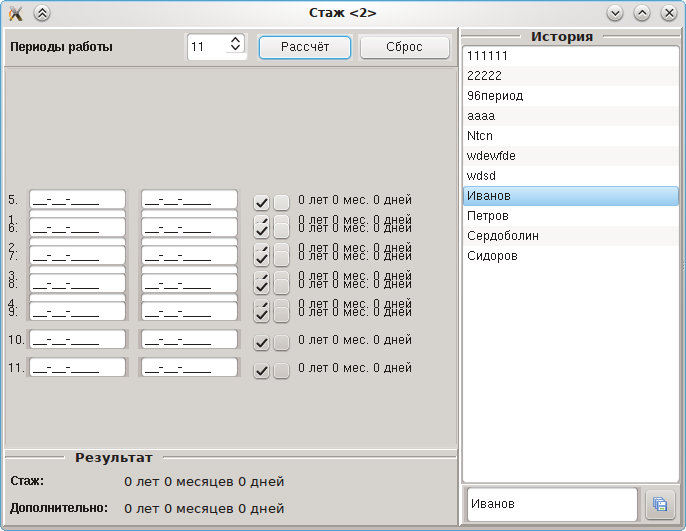Viewport: 686px width, 531px height.
Task: Select 96период in the history list
Action: pos(570,96)
